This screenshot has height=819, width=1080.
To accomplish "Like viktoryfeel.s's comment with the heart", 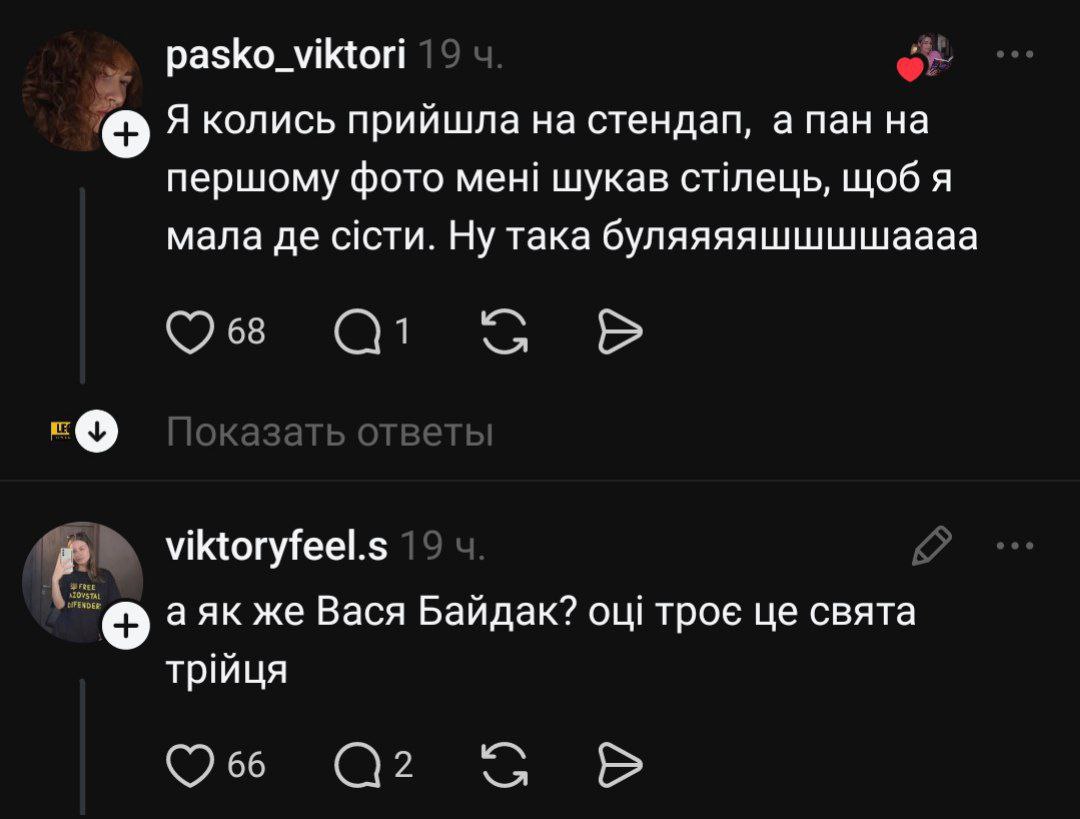I will click(187, 765).
